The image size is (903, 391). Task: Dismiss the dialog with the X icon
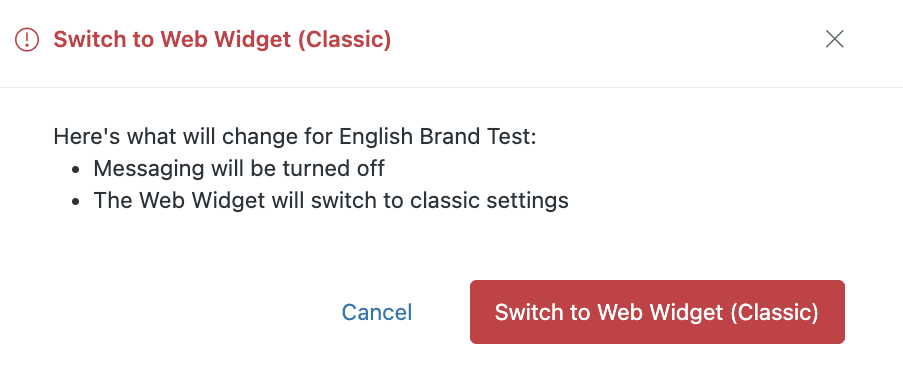[x=834, y=39]
